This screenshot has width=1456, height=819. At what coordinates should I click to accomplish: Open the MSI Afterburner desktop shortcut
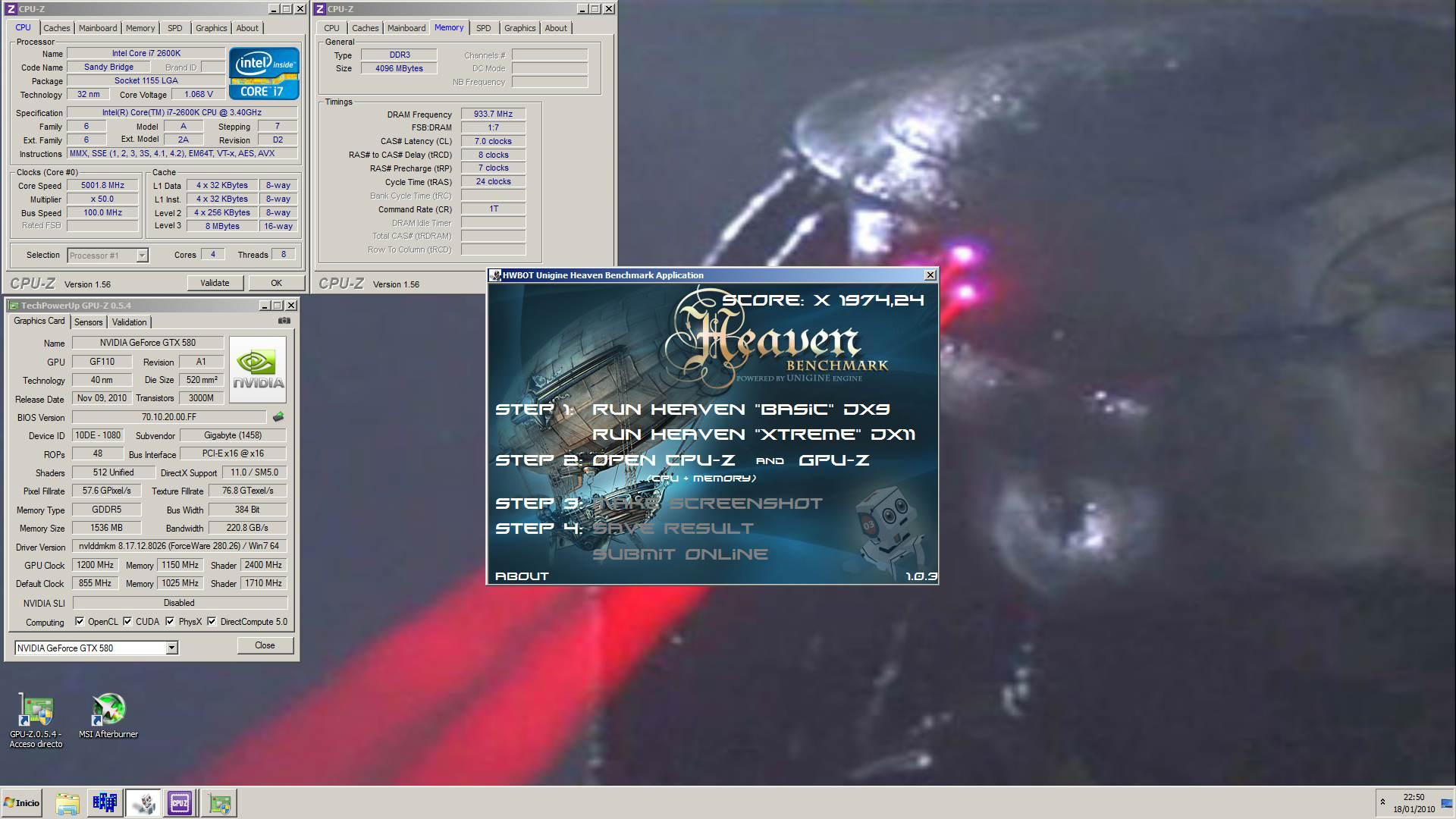108,716
